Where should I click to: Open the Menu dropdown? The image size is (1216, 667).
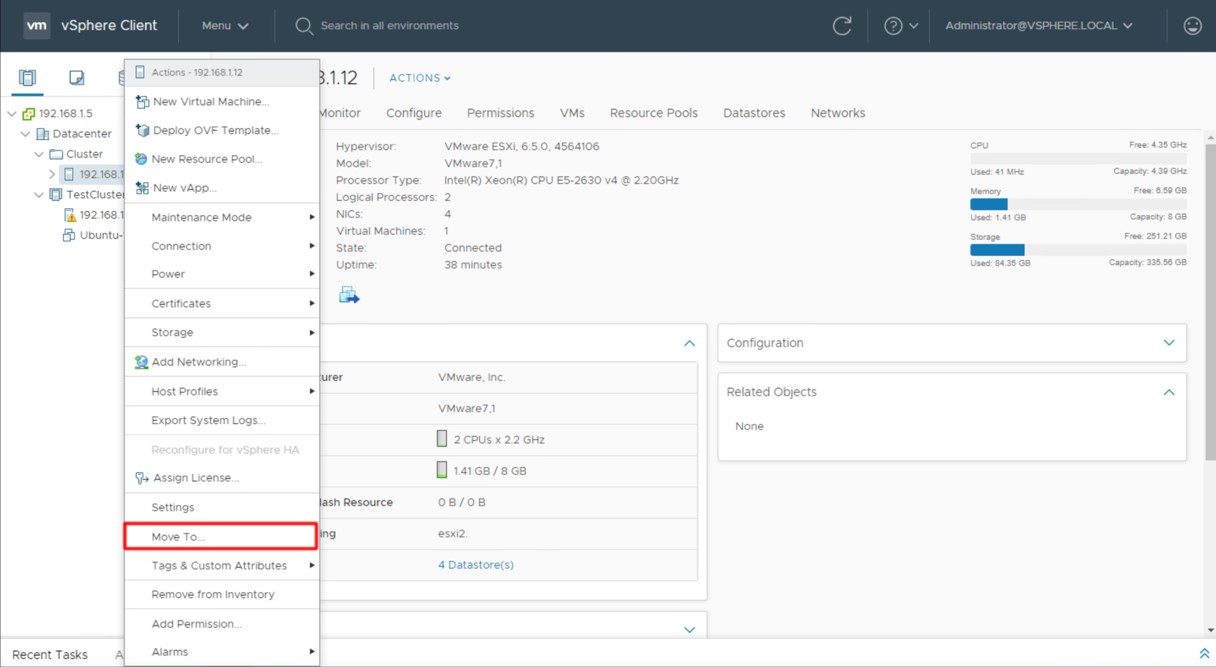point(225,26)
